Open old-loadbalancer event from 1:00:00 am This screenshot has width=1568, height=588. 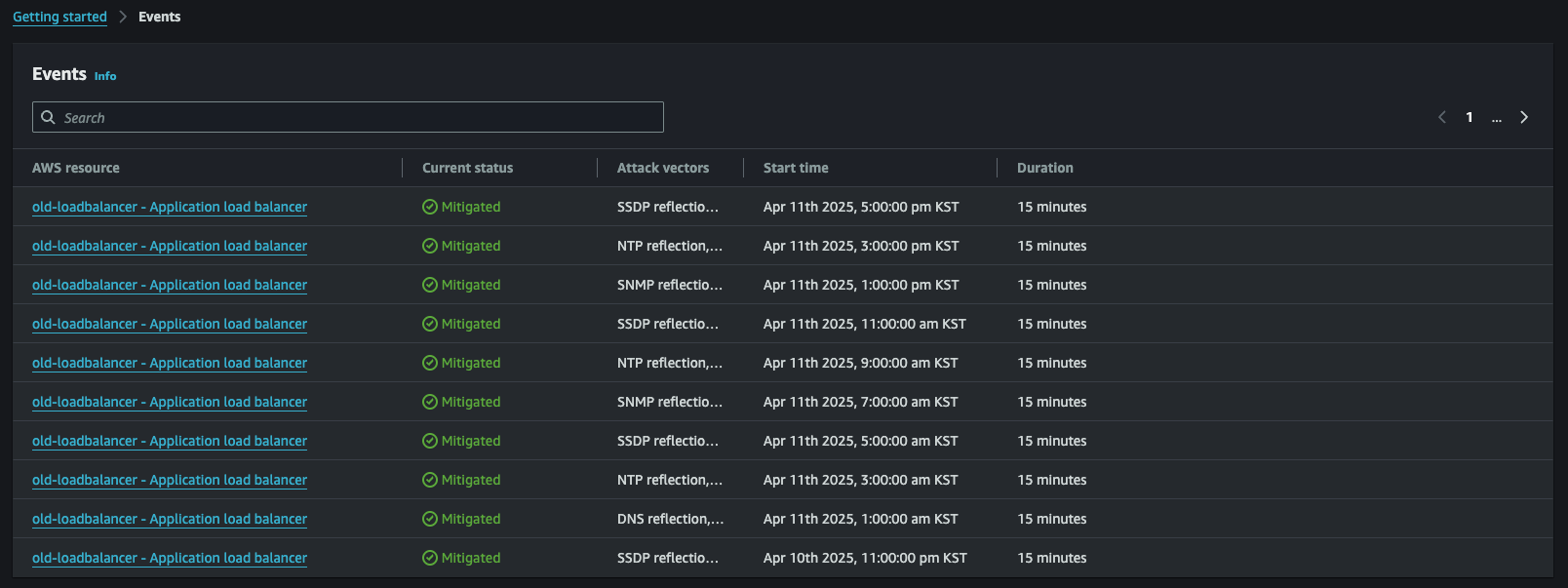coord(170,519)
